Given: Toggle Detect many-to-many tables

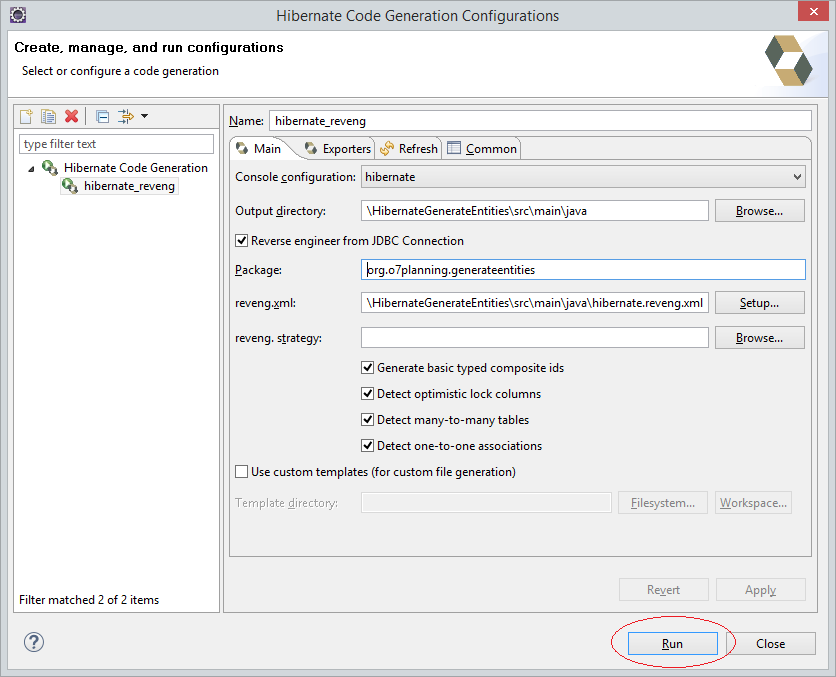Looking at the screenshot, I should click(x=367, y=420).
